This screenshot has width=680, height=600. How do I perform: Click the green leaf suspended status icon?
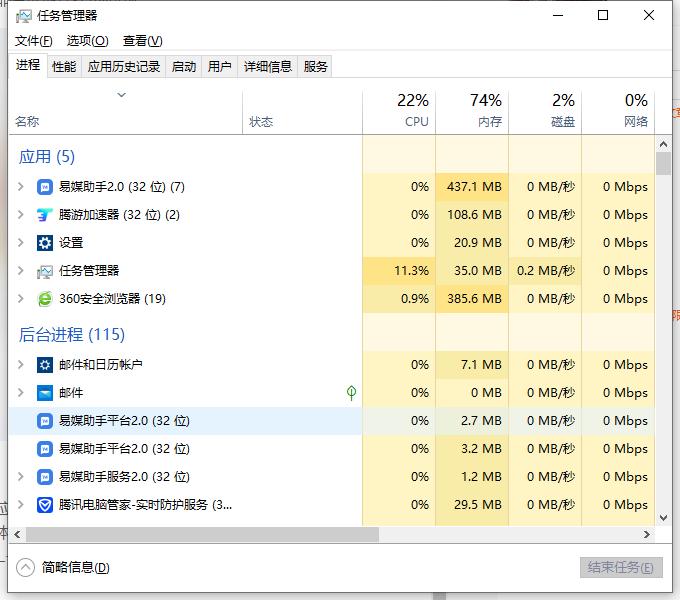[x=351, y=393]
